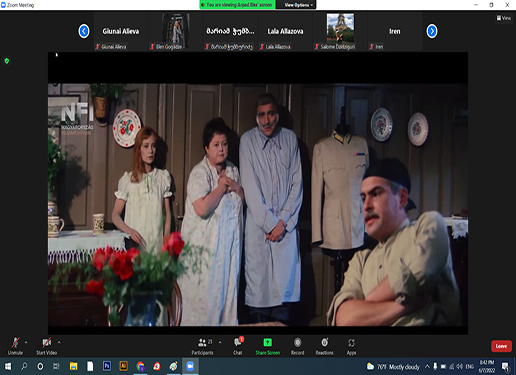
Task: Open audio options arrow next to Unmute
Action: tap(26, 342)
